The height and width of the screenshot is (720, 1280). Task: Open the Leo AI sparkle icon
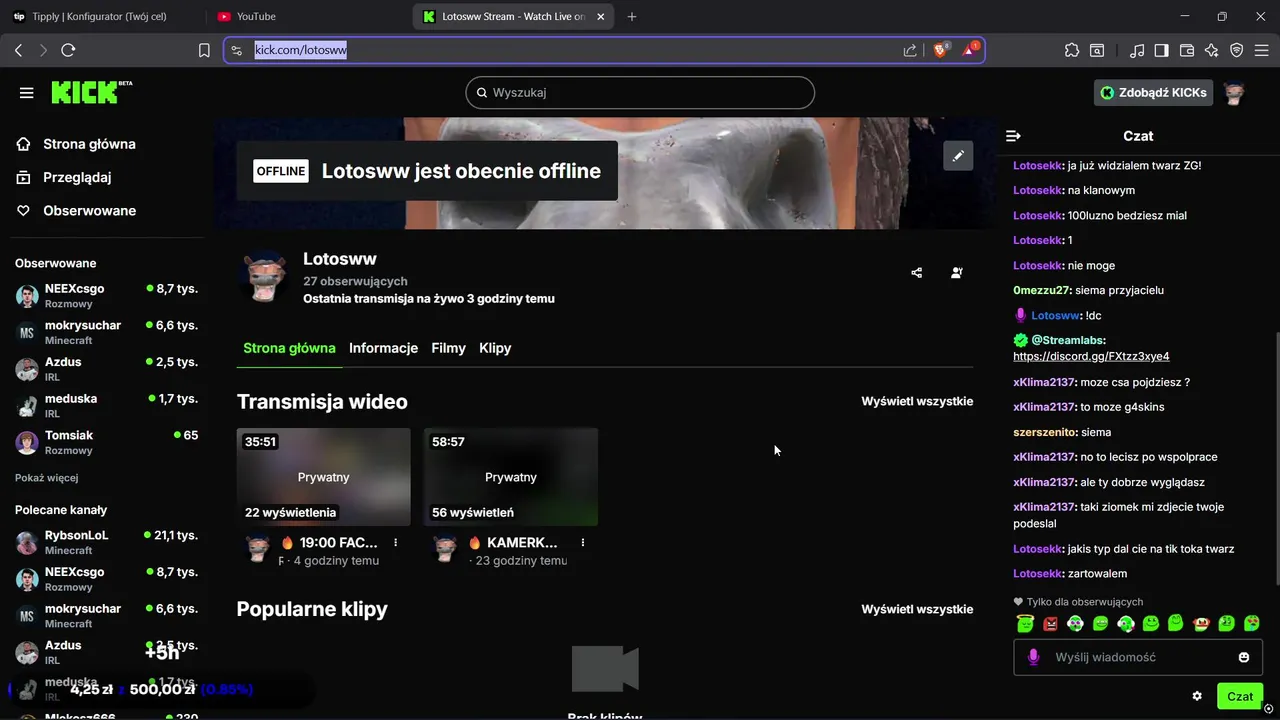1212,50
